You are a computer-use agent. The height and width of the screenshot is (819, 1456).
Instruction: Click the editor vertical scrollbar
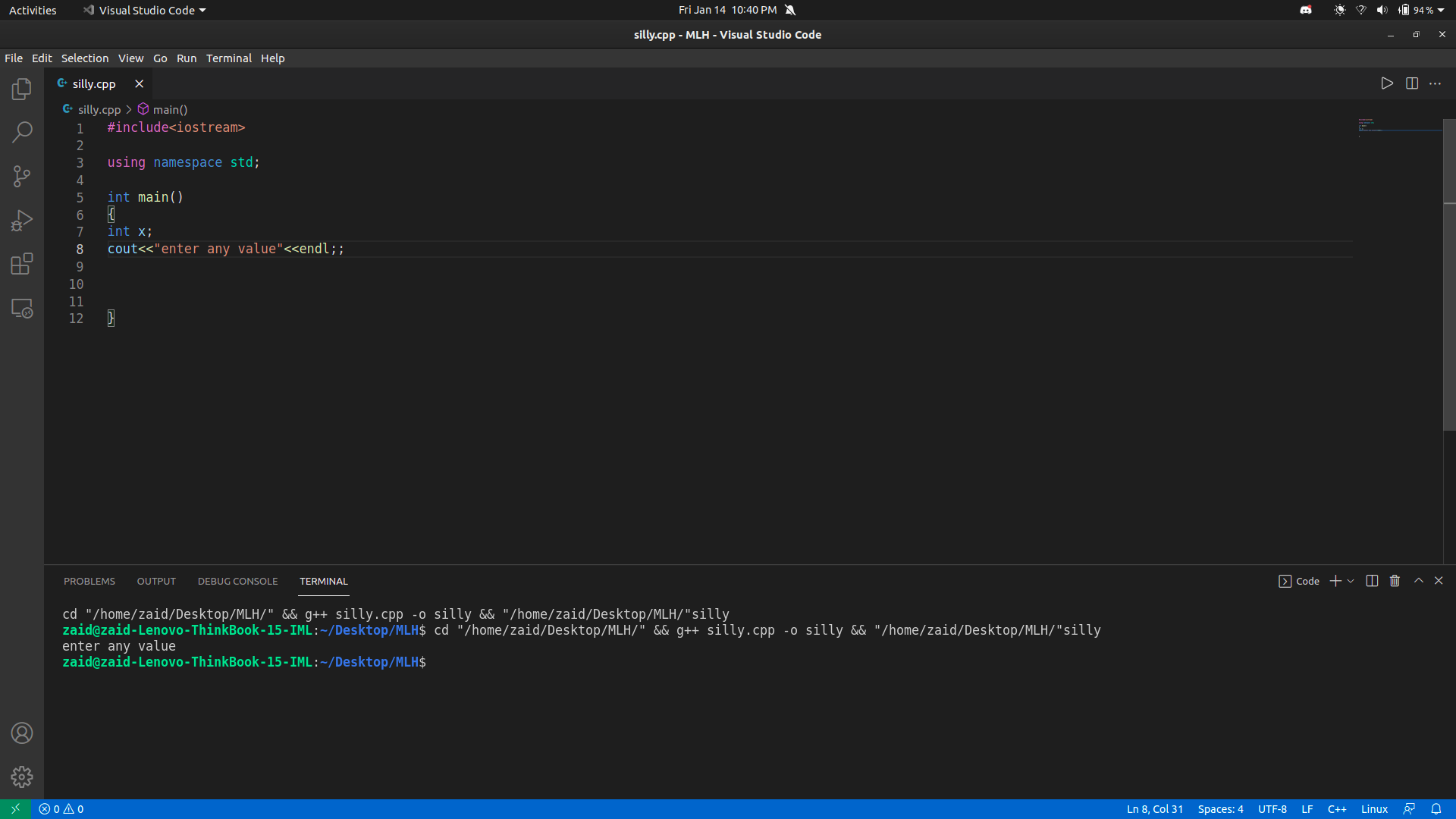[1449, 273]
